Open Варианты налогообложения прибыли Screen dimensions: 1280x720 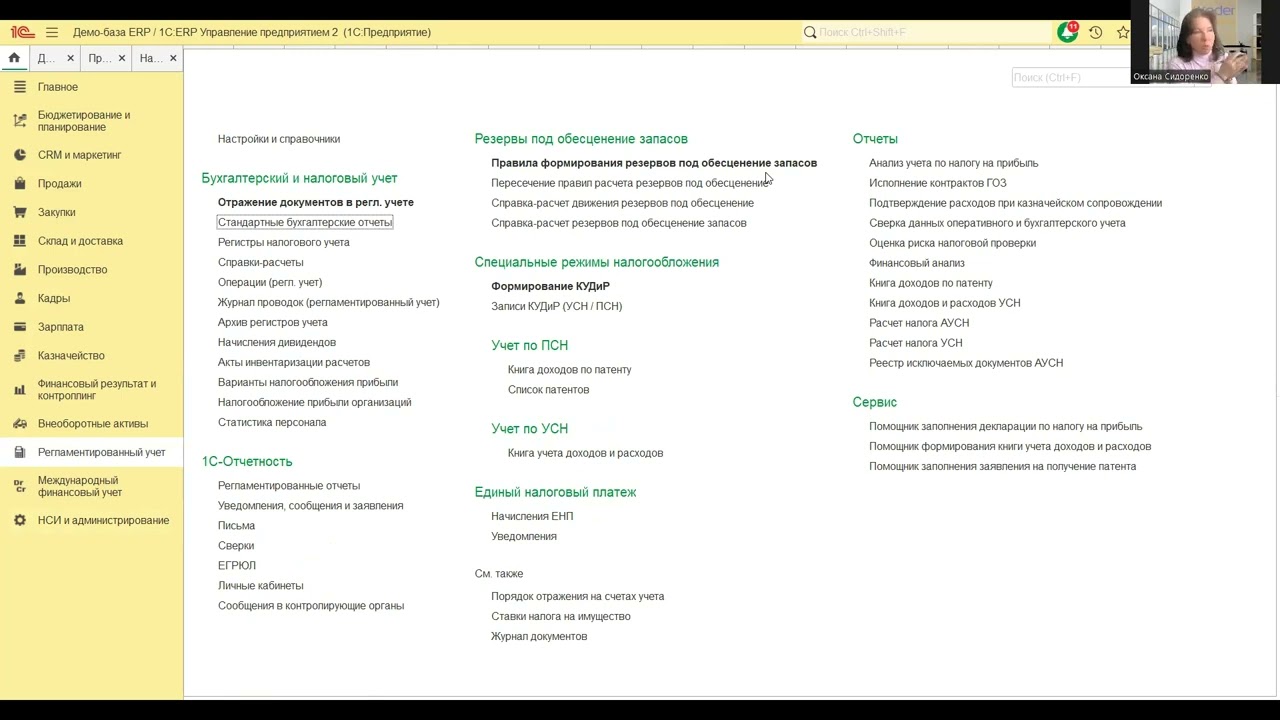308,382
